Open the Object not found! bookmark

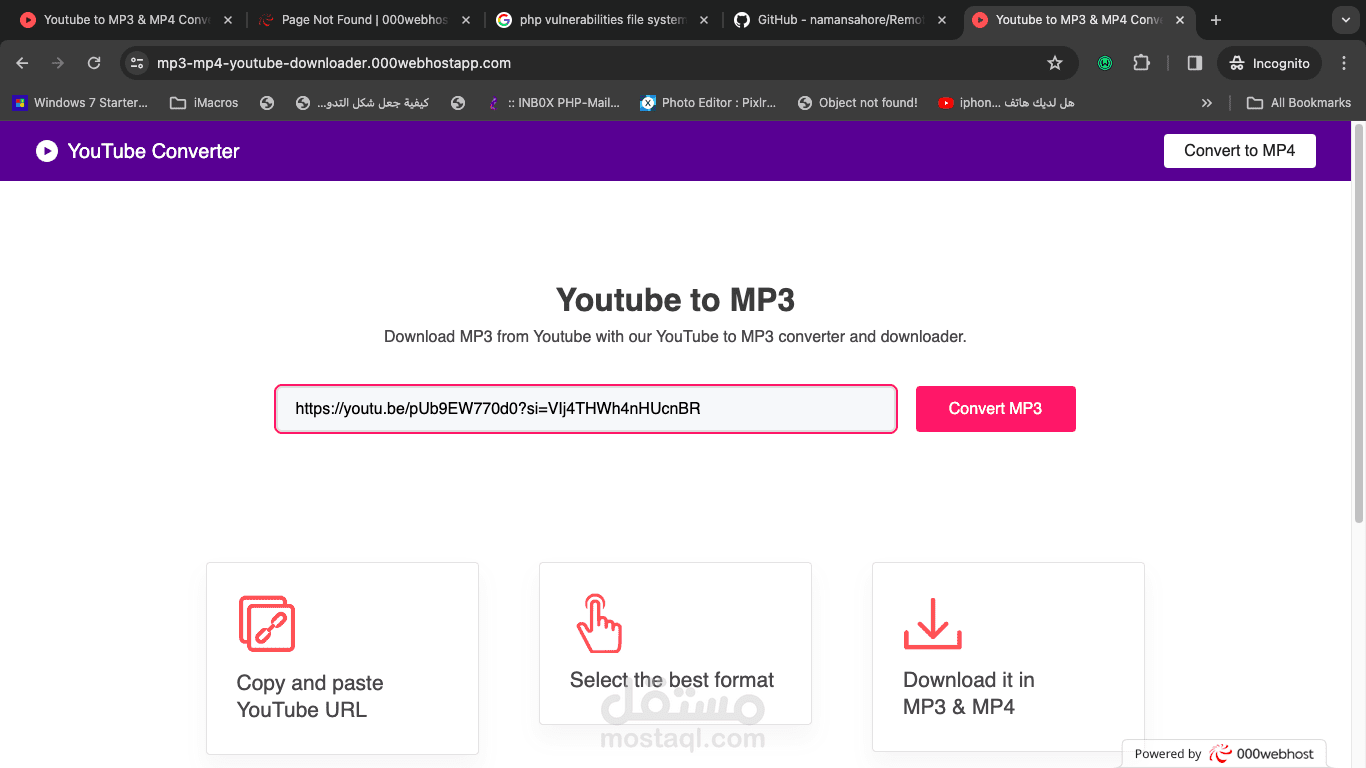pos(858,103)
